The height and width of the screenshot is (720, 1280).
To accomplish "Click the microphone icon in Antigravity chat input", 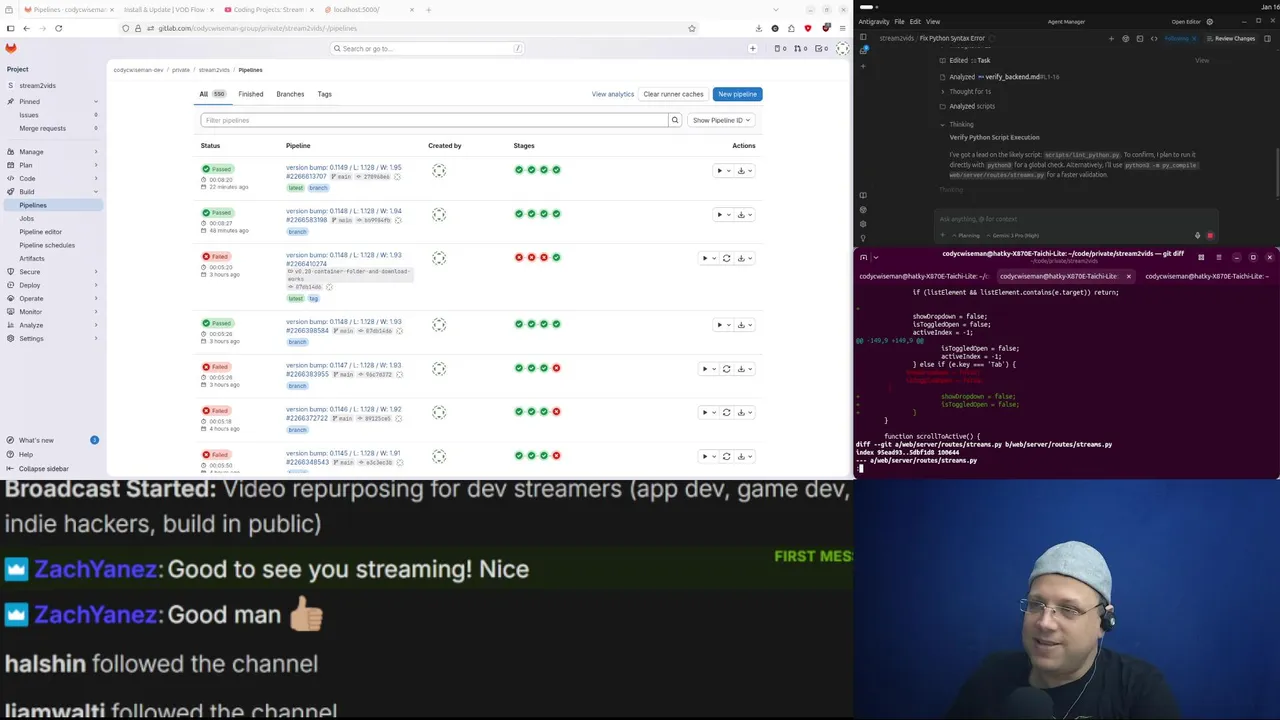I will [1197, 236].
